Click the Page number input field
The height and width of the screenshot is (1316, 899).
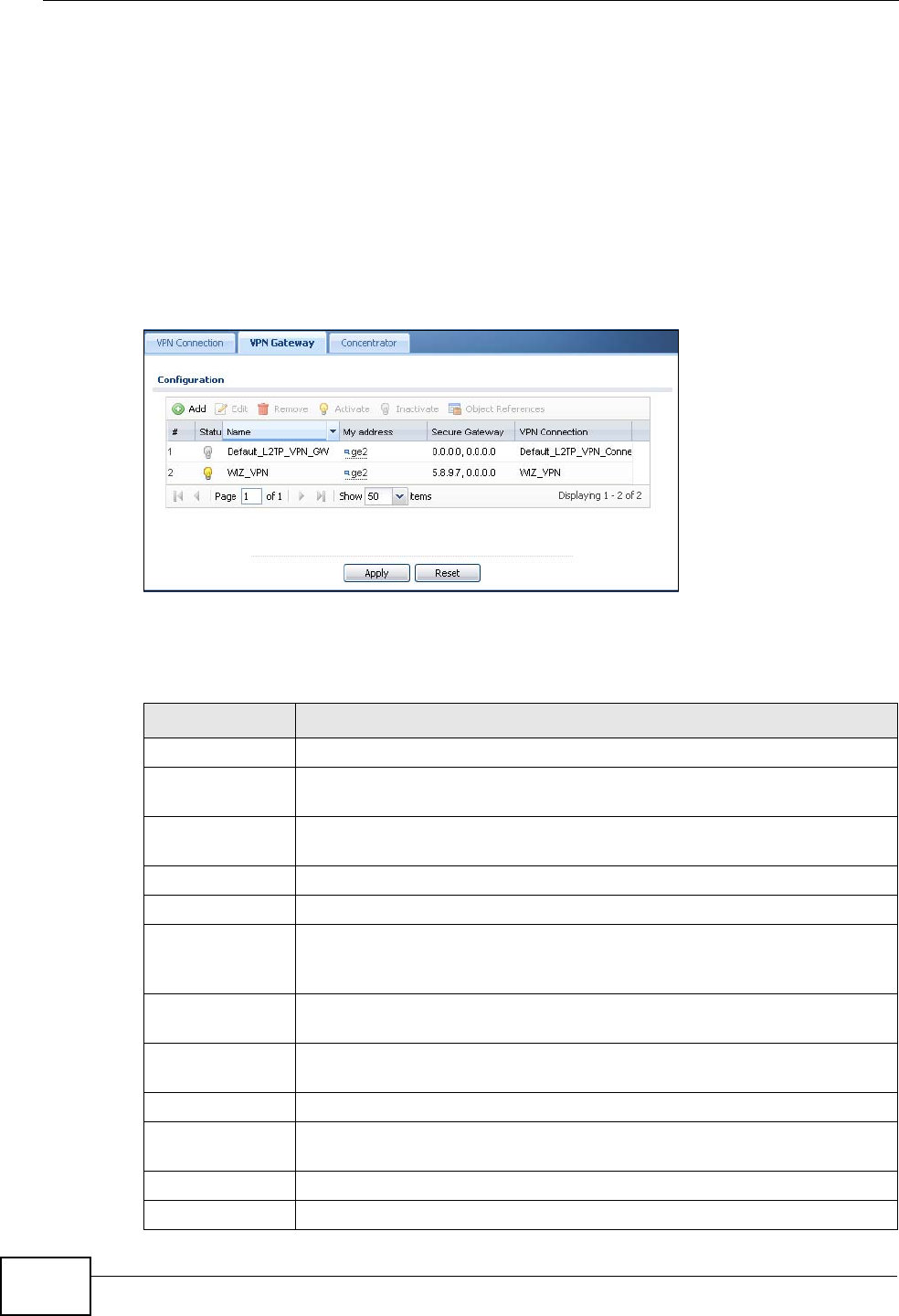(x=251, y=496)
